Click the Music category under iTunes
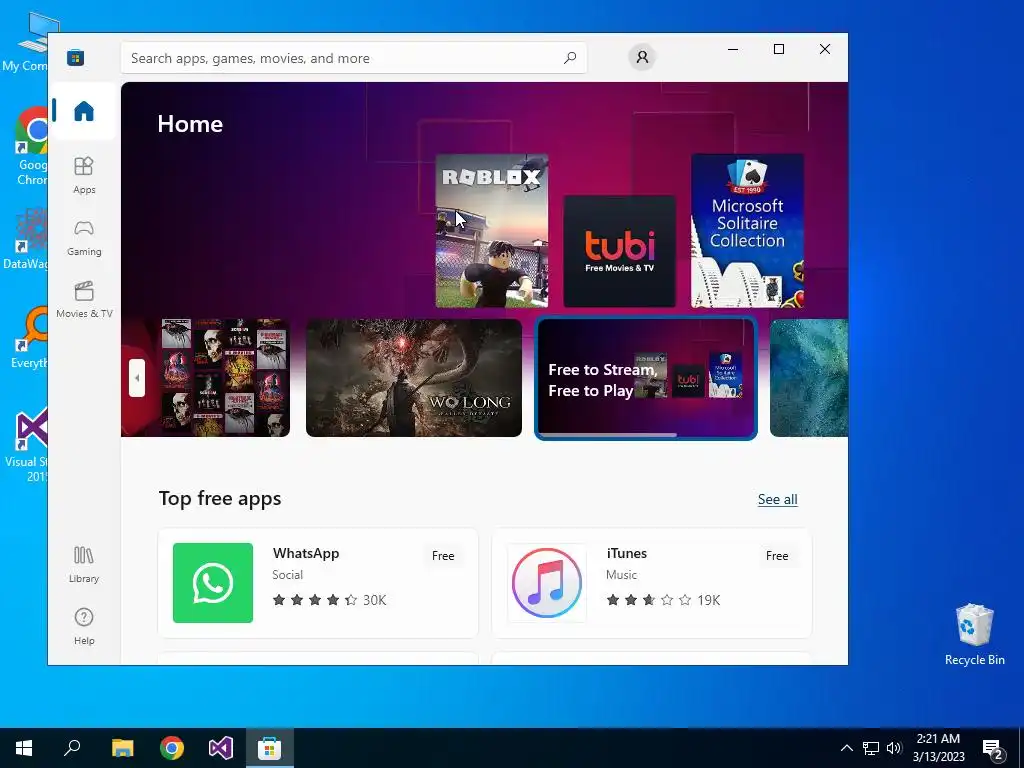The width and height of the screenshot is (1024, 768). [x=621, y=575]
